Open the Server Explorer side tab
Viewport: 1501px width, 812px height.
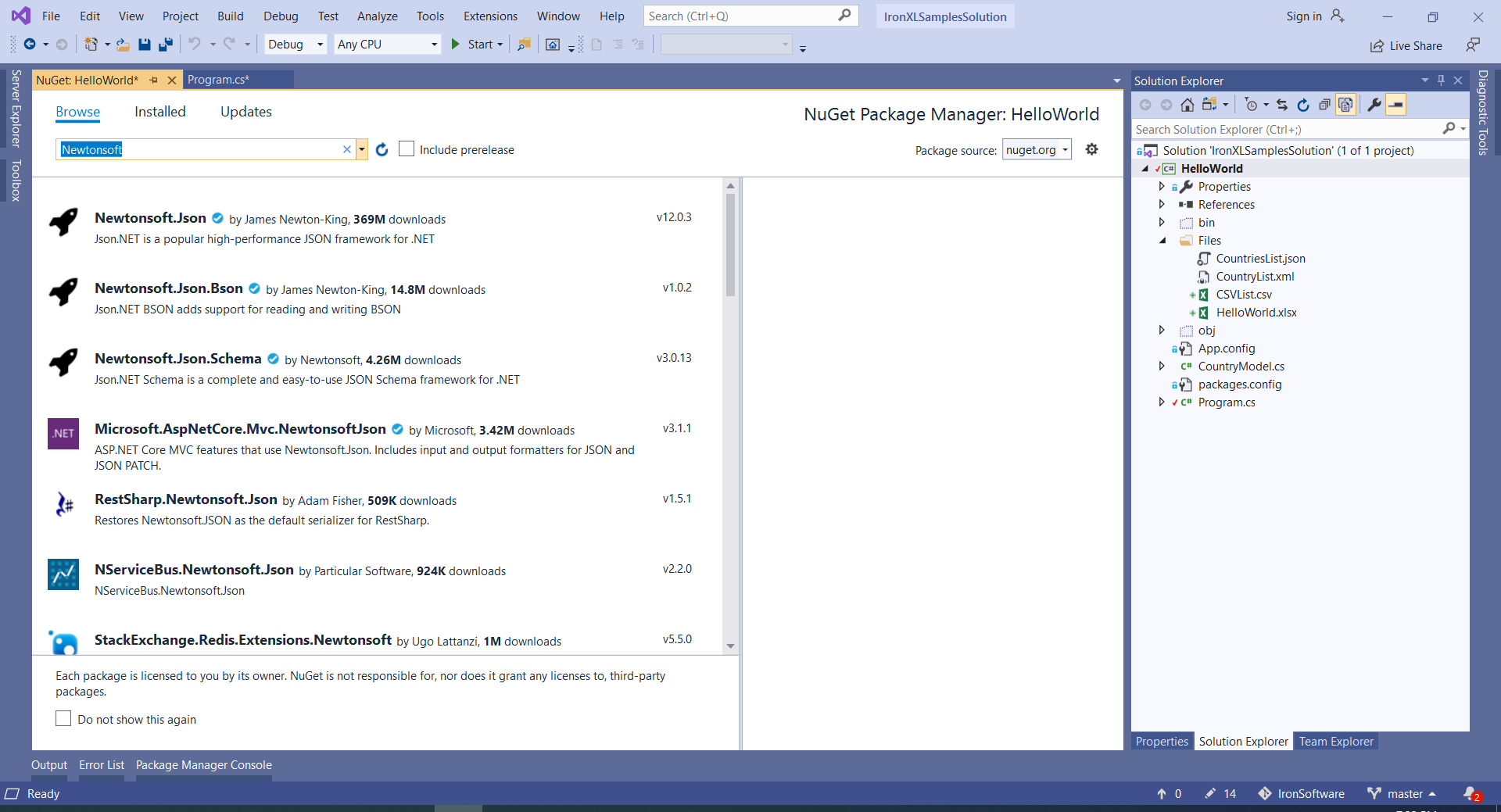pos(16,109)
